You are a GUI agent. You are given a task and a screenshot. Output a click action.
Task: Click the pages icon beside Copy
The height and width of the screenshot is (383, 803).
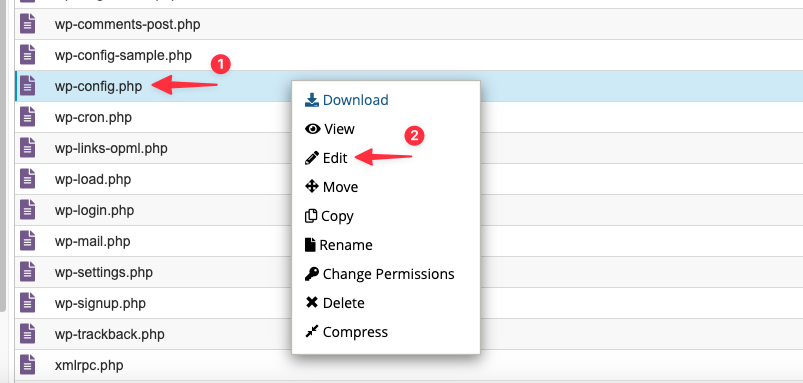311,216
